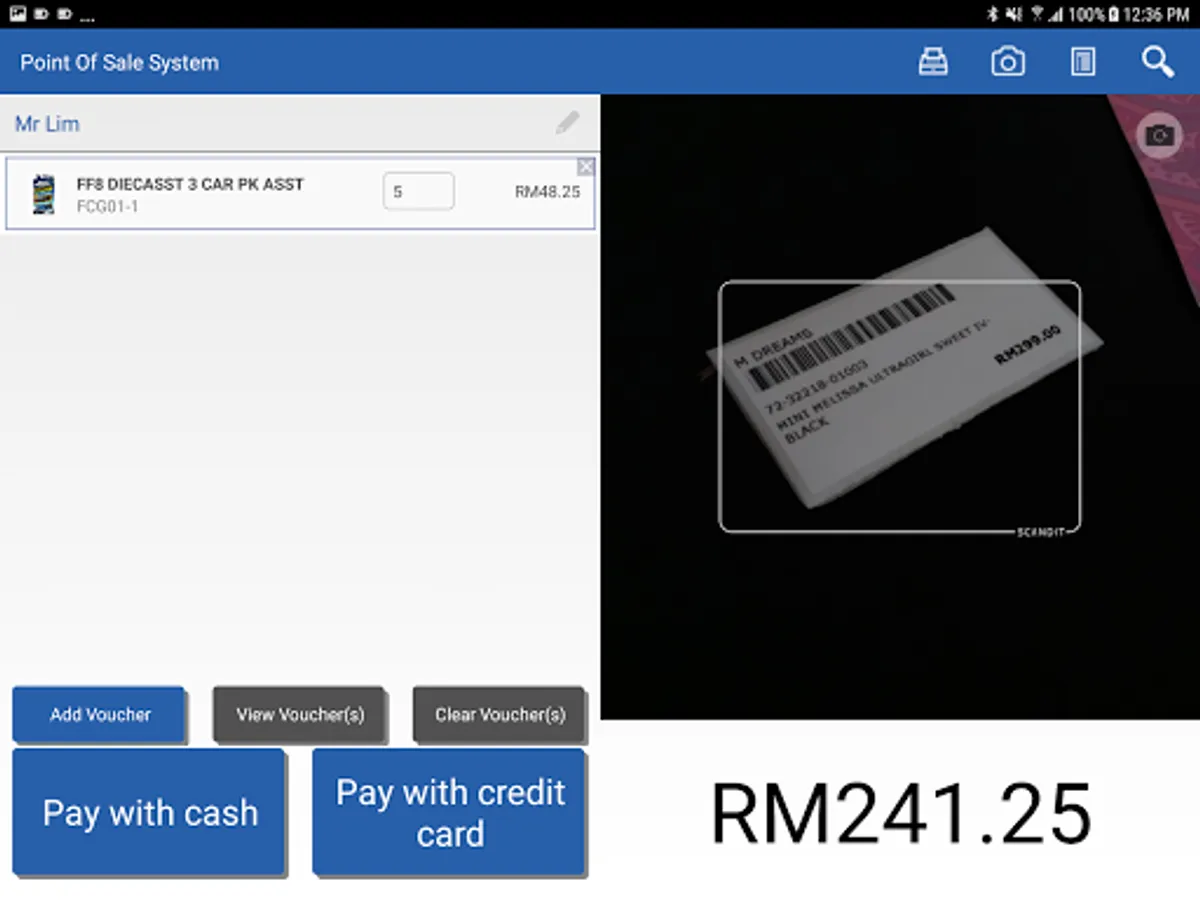Click the FF8 DIECASST product thumbnail
The height and width of the screenshot is (900, 1200).
click(x=43, y=195)
